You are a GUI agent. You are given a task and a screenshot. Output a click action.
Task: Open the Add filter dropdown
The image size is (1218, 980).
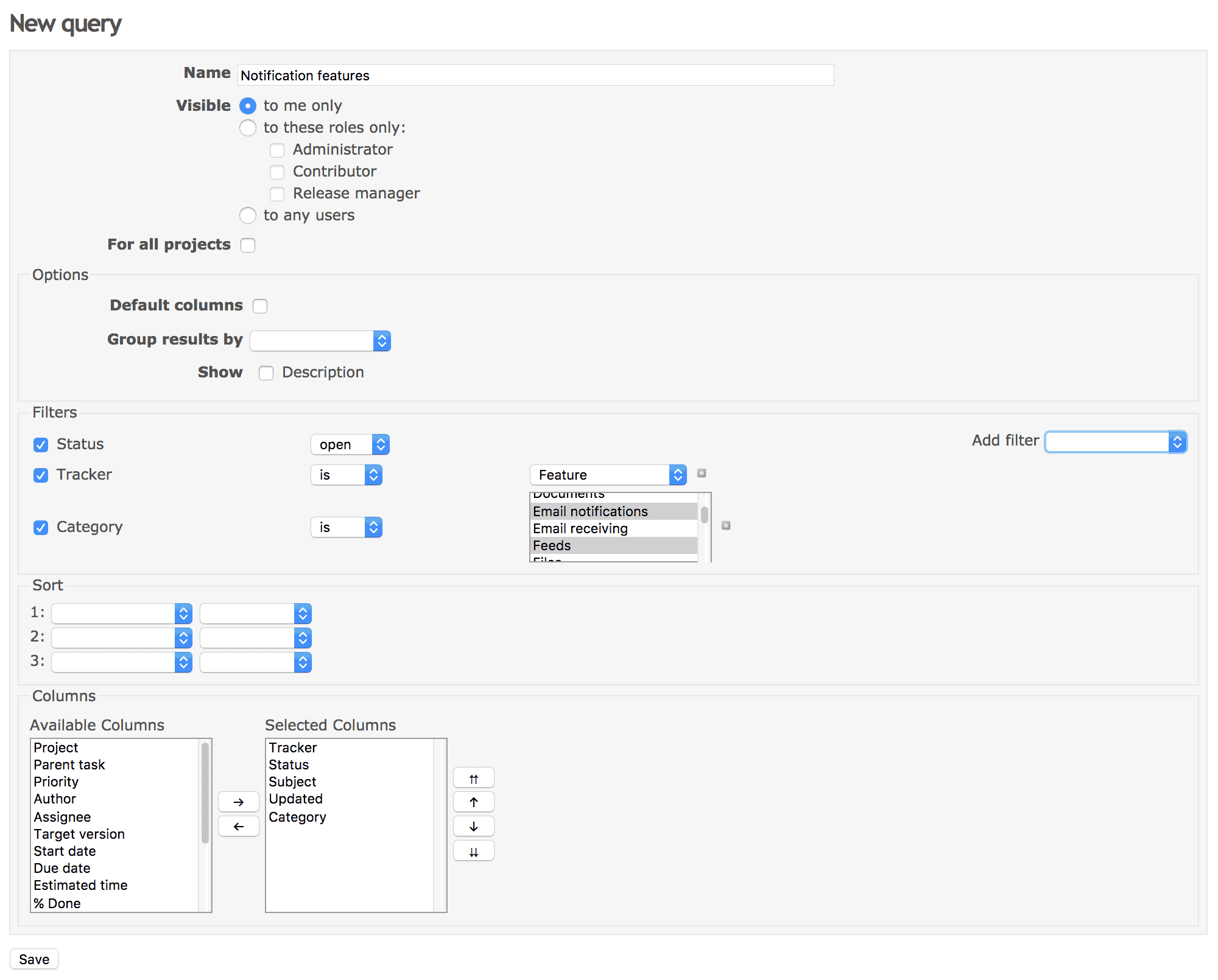coord(1116,442)
